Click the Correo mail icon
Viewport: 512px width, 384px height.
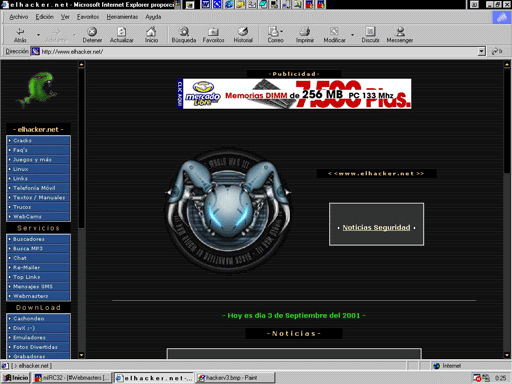coord(275,35)
